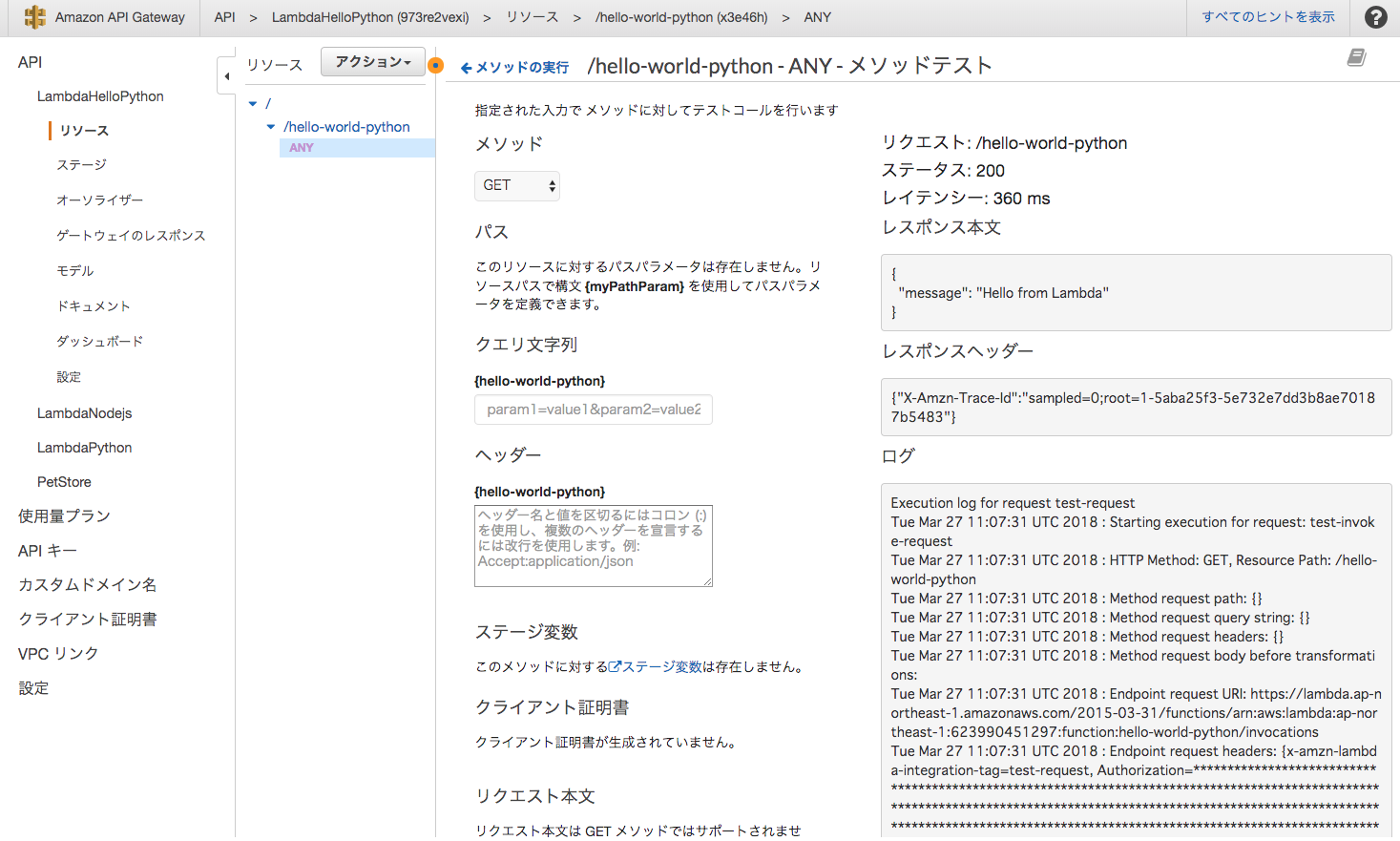Screen dimensions: 1400x841
Task: Click the 'Method request headers: {}' log line
Action: coord(1087,637)
